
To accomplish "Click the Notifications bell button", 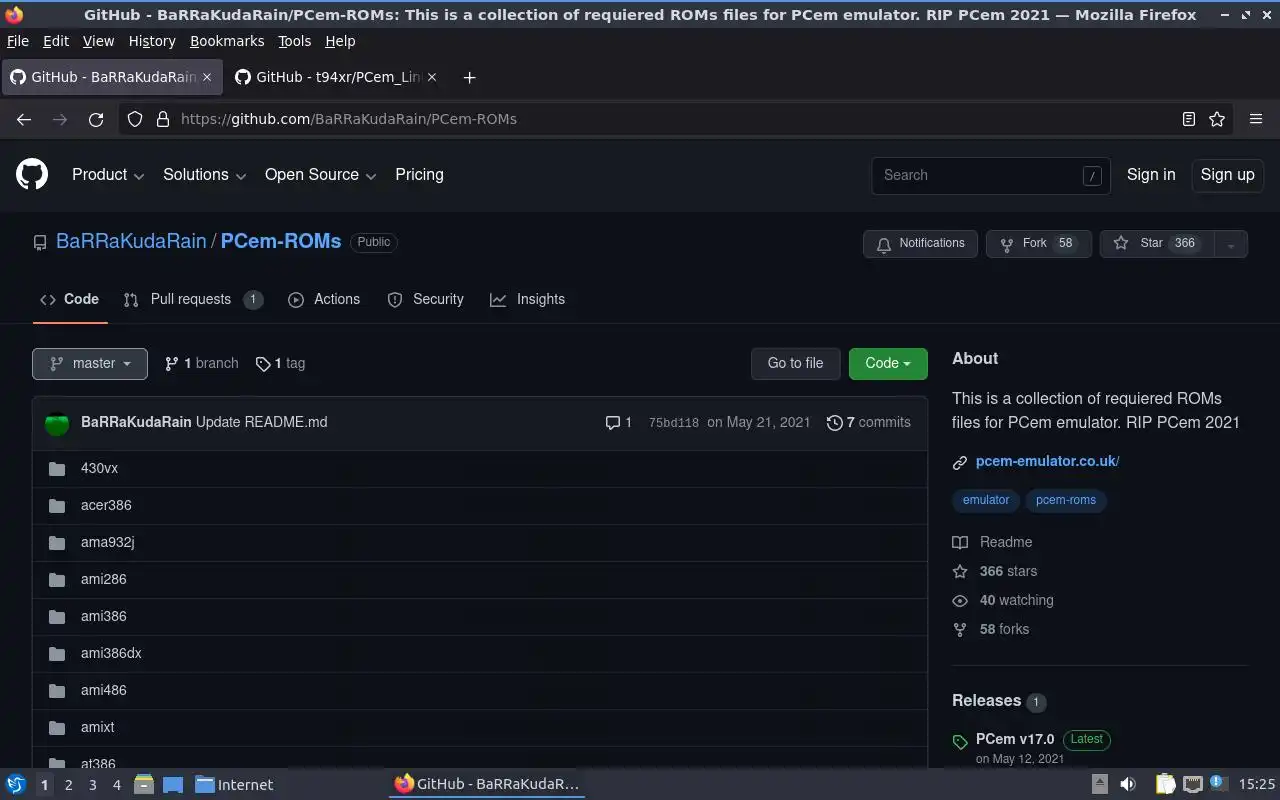I will (x=920, y=243).
